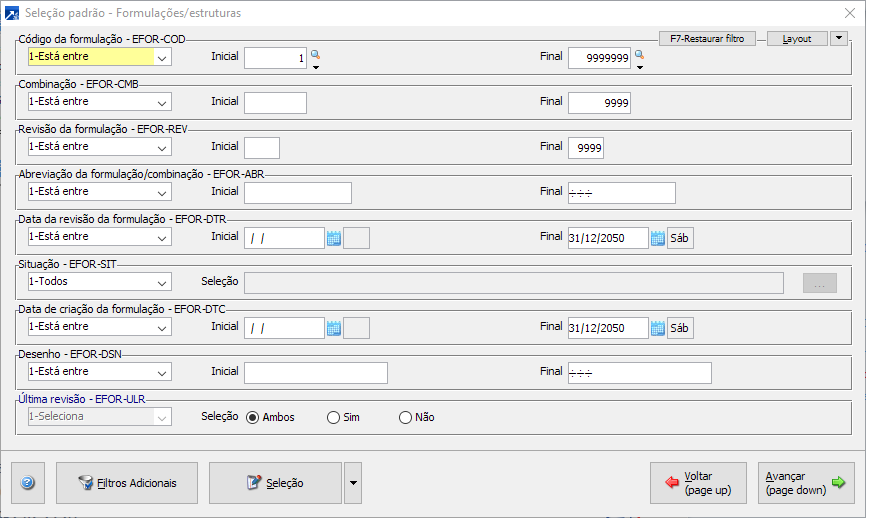This screenshot has height=520, width=870.
Task: Click the Última revisão 1-Seleciona disabled dropdown
Action: point(100,417)
